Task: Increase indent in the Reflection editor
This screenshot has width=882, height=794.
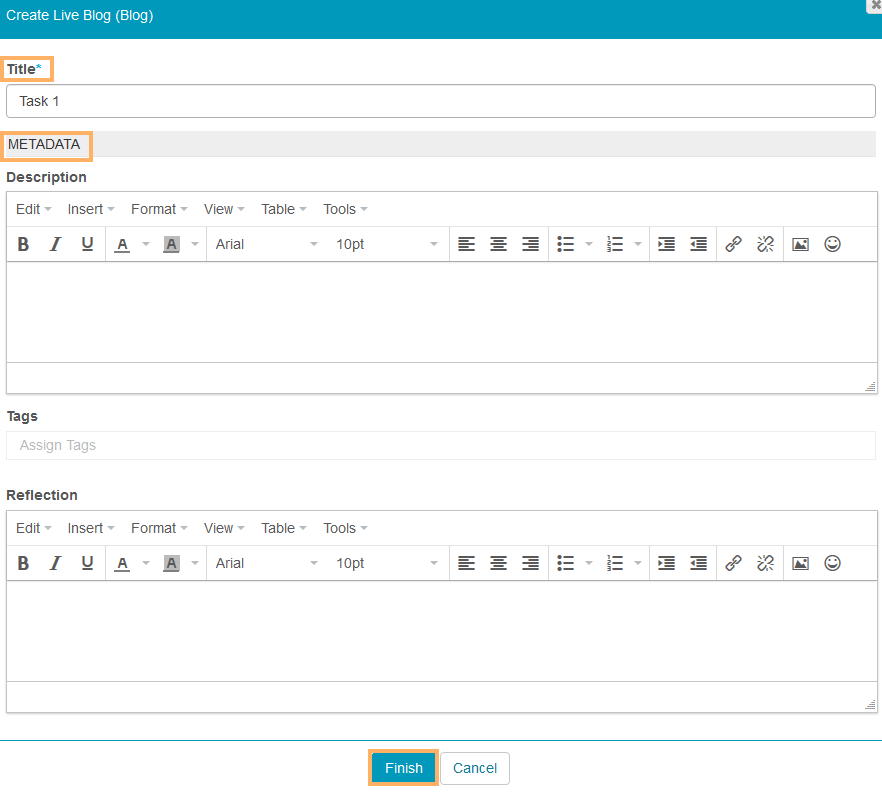Action: [666, 563]
